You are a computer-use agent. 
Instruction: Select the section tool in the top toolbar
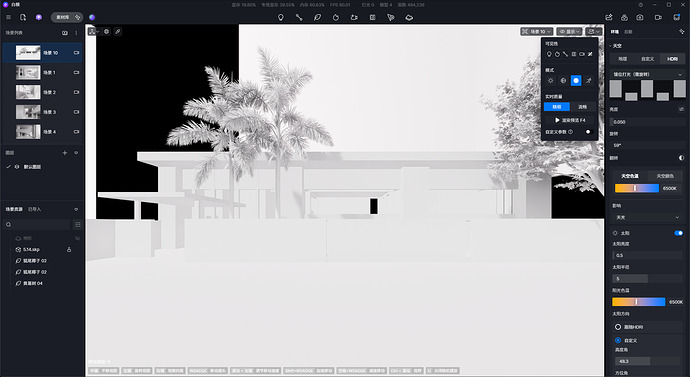(373, 18)
